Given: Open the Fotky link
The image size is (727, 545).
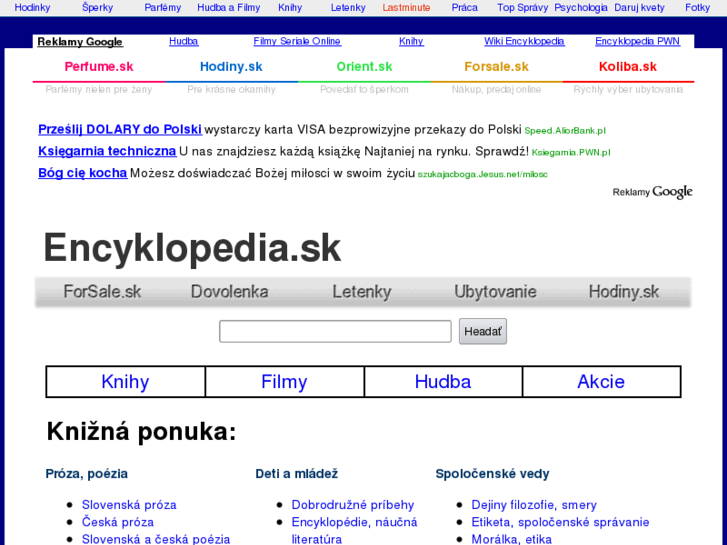Looking at the screenshot, I should pyautogui.click(x=697, y=7).
